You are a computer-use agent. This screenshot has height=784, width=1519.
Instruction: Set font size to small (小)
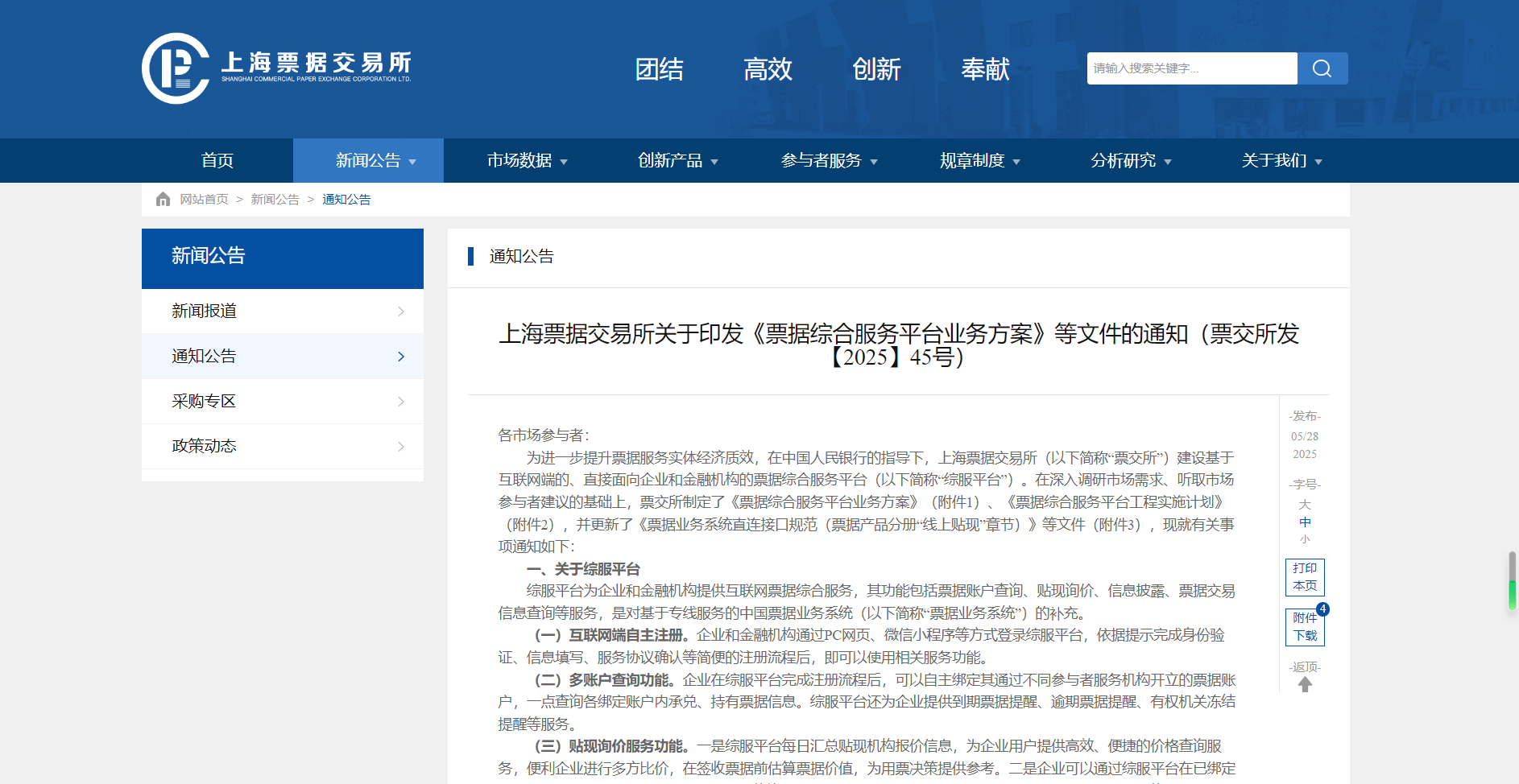point(1305,539)
